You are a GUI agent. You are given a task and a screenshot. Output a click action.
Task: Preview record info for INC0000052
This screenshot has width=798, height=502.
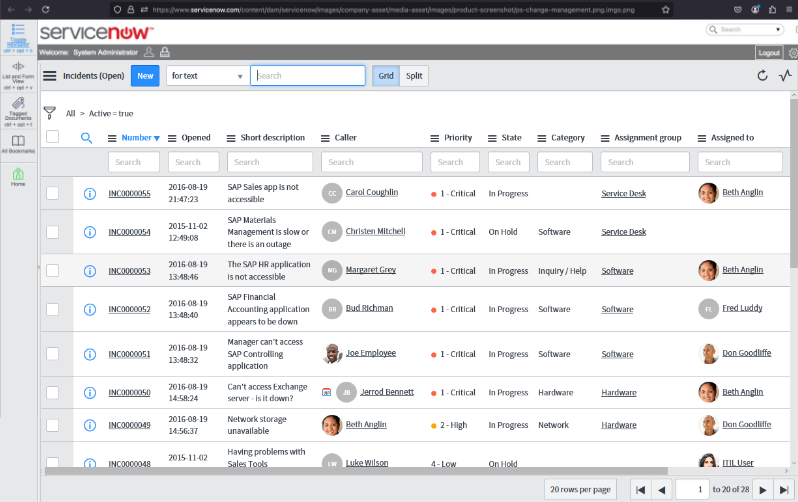coord(90,310)
